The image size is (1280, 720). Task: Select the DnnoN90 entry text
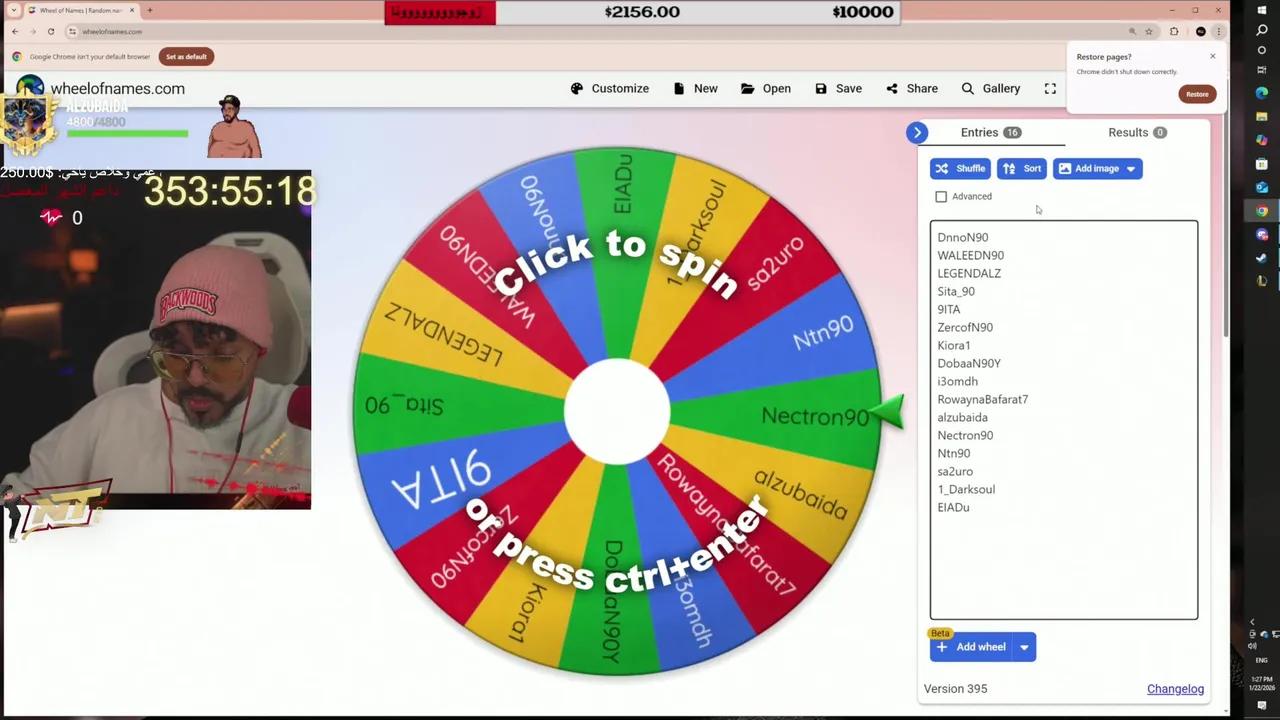(963, 237)
